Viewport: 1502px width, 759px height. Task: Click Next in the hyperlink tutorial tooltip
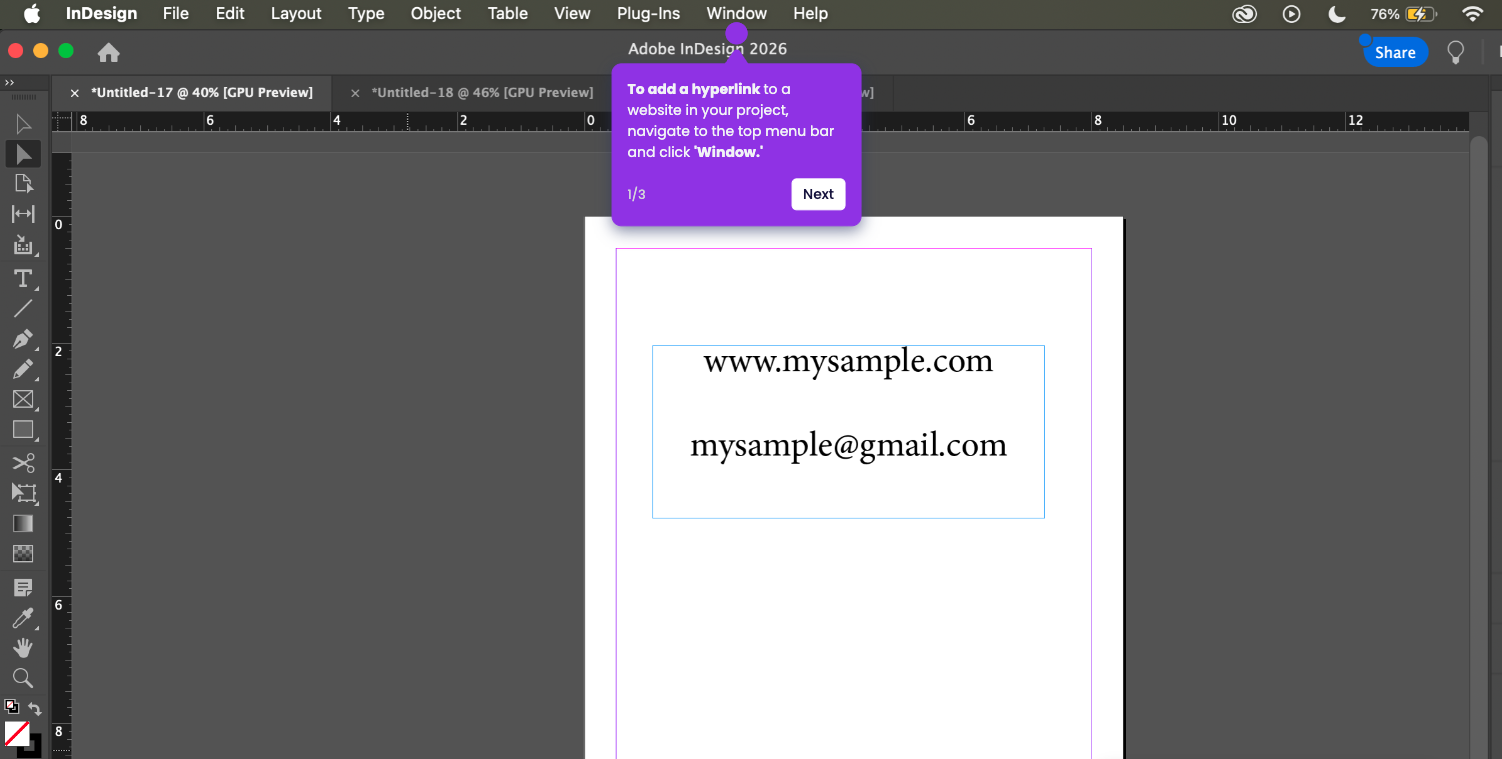click(818, 194)
